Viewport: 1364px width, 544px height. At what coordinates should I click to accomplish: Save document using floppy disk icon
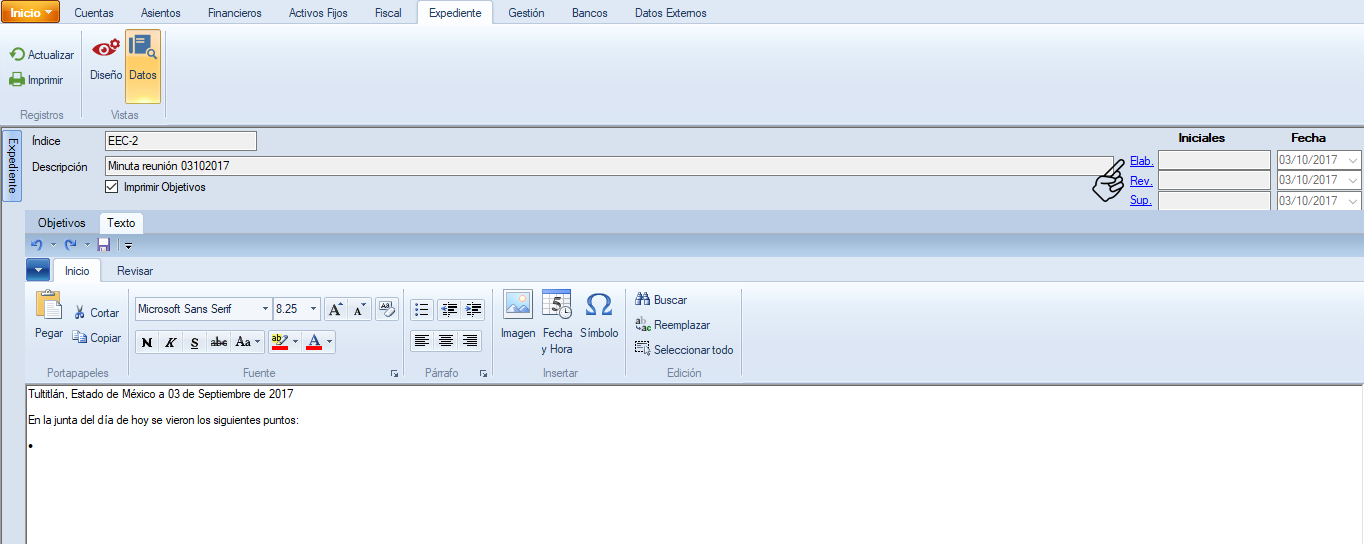click(x=104, y=245)
